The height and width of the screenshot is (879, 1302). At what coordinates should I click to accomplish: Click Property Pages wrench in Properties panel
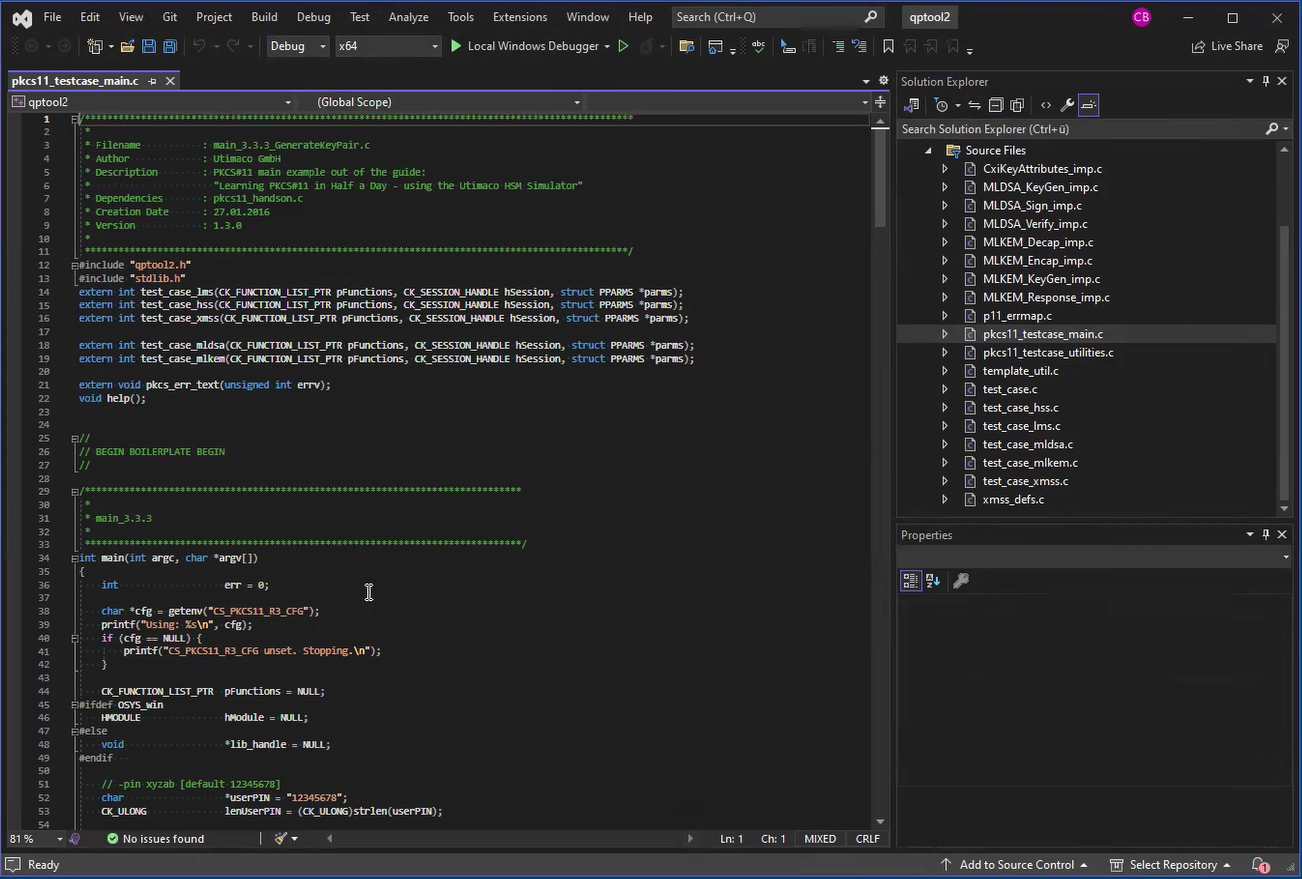pos(961,580)
